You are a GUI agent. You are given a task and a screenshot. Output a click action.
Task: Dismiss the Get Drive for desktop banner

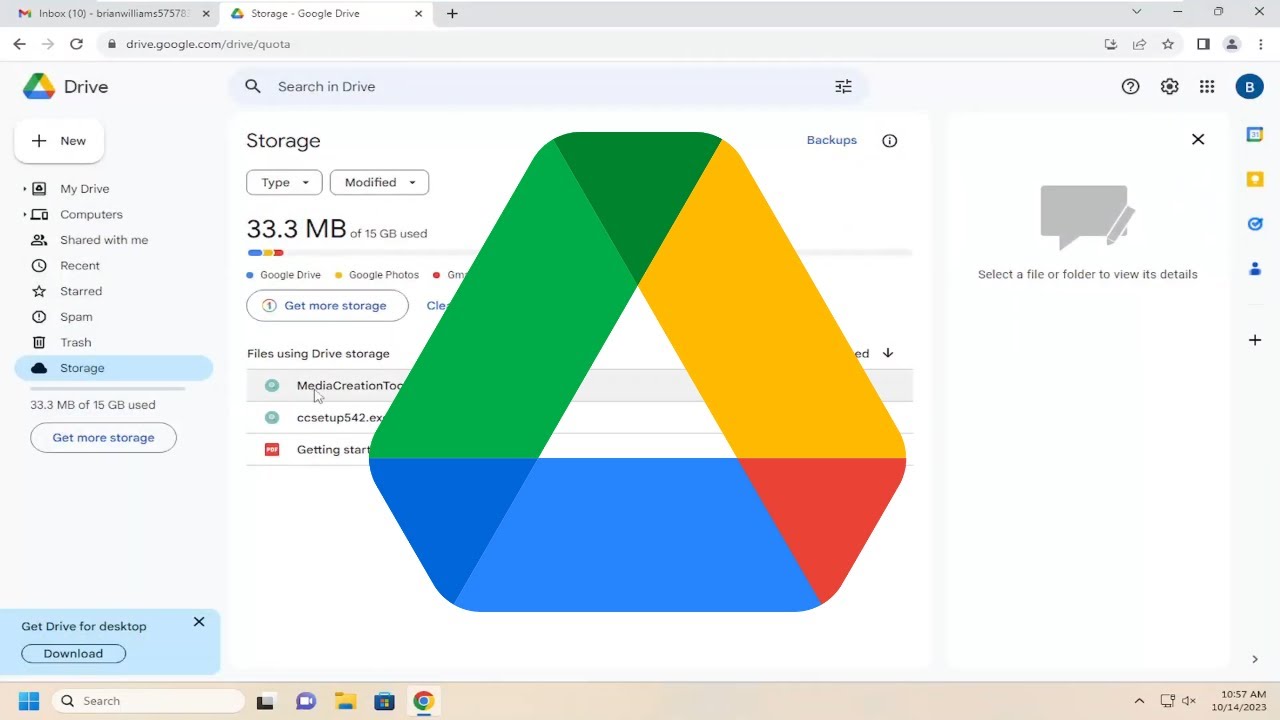(199, 622)
